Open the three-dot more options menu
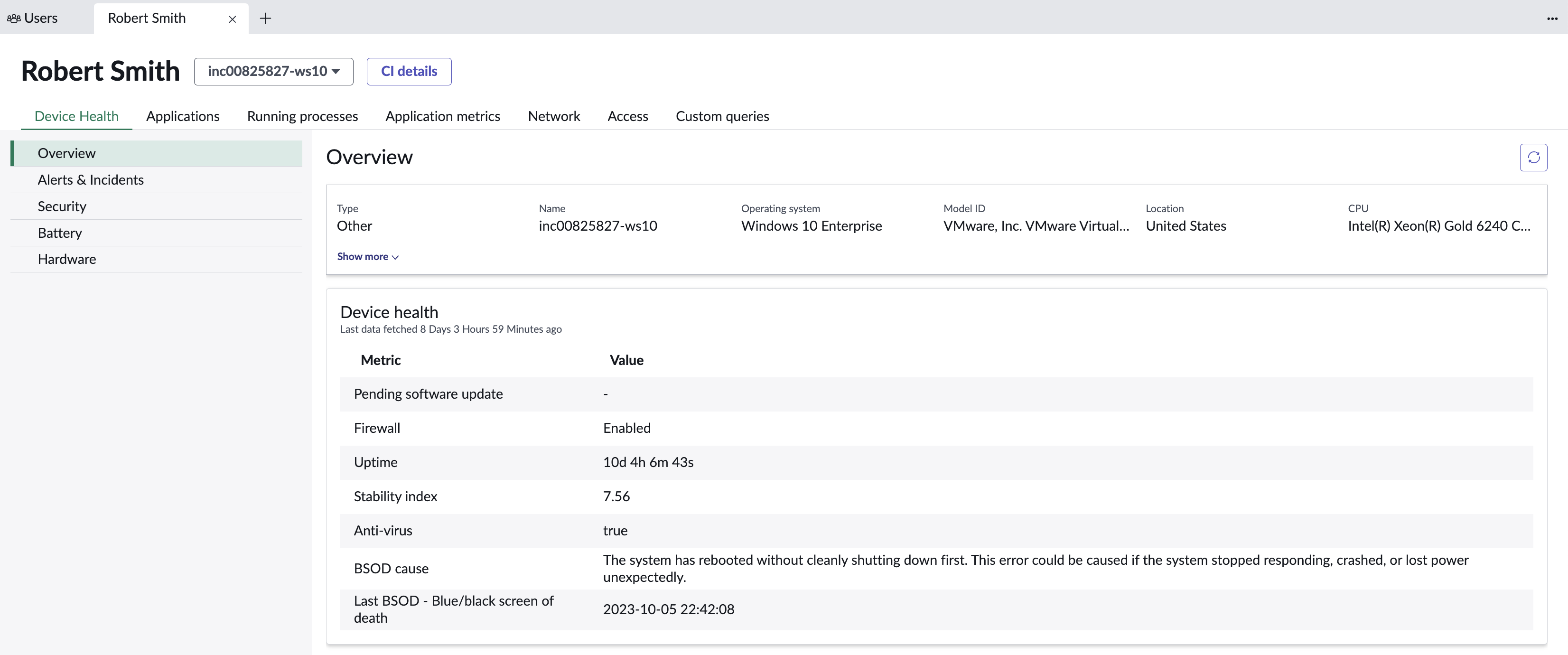The height and width of the screenshot is (655, 1568). pyautogui.click(x=1552, y=18)
